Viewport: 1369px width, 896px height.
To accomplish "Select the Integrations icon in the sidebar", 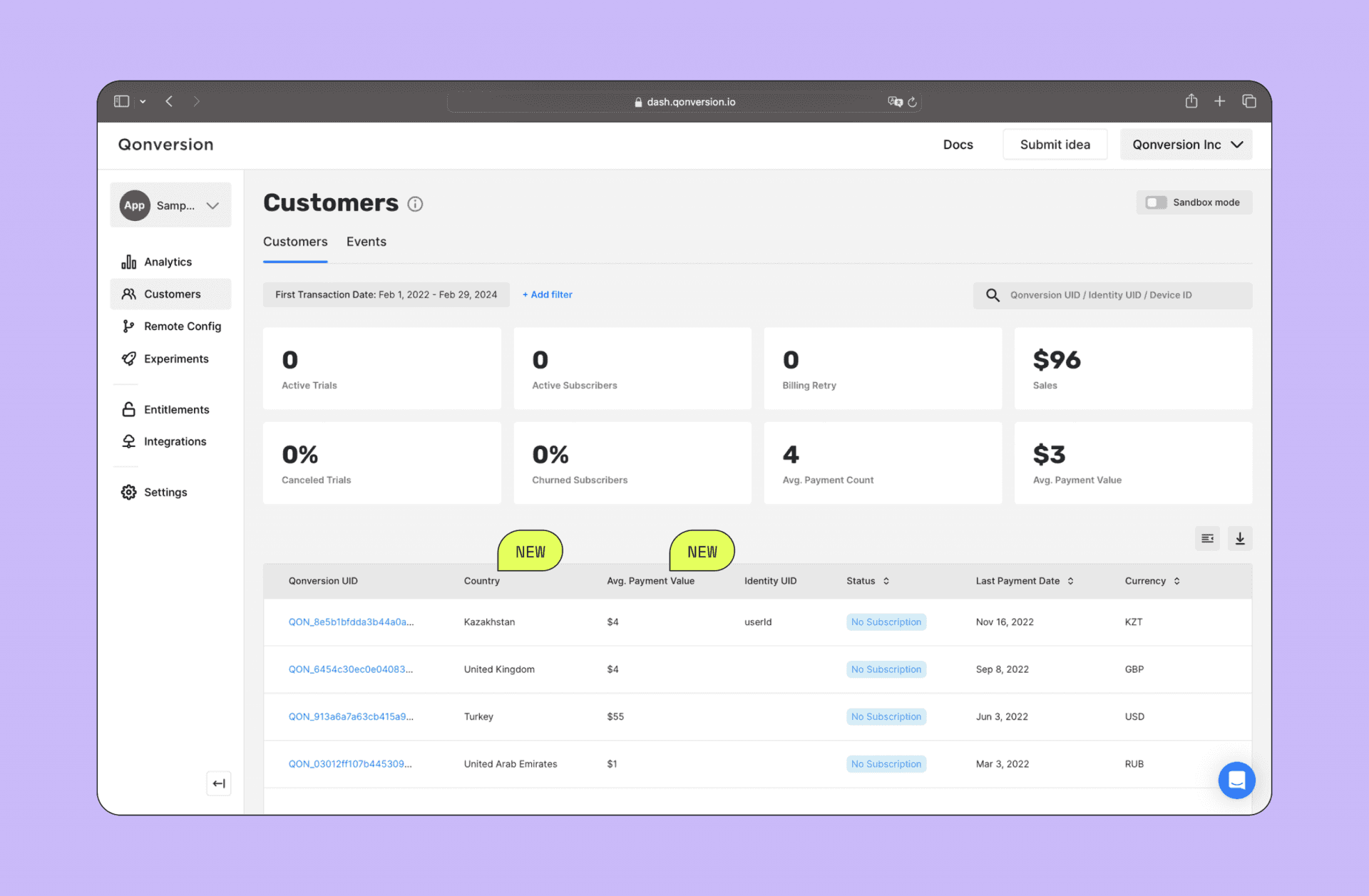I will coord(128,441).
